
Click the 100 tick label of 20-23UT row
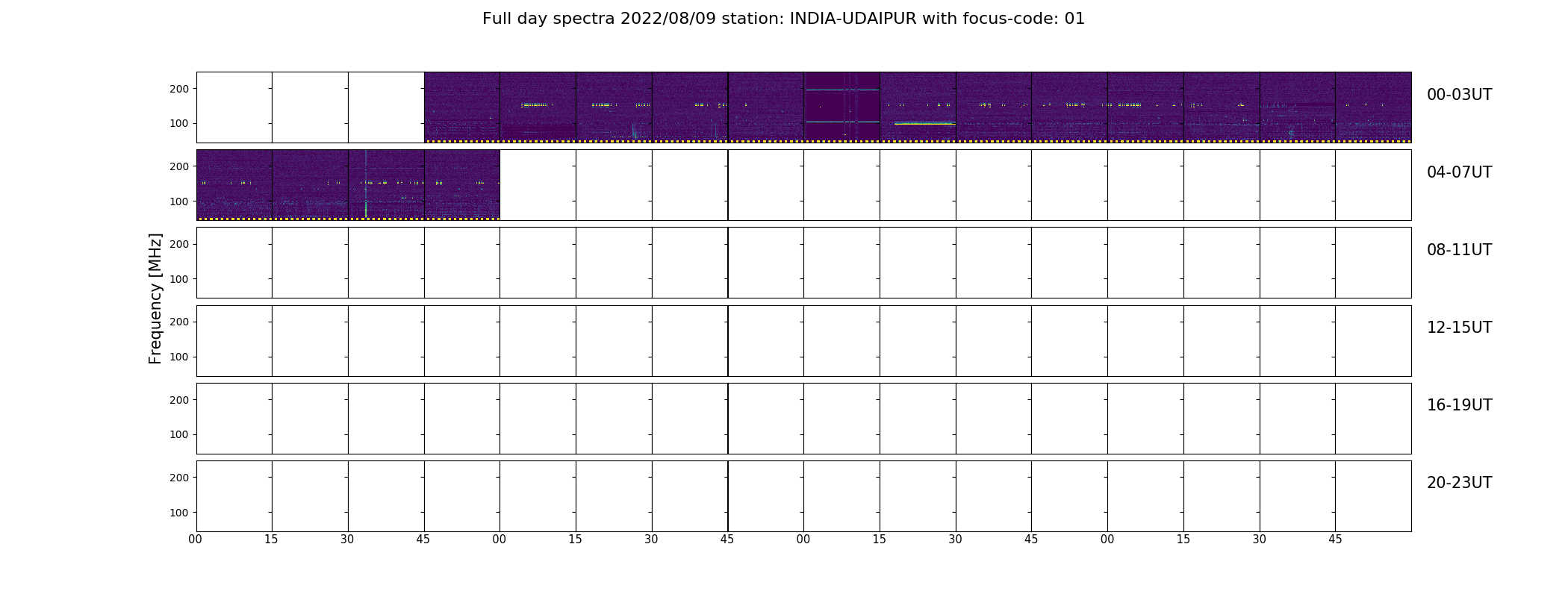pyautogui.click(x=179, y=513)
